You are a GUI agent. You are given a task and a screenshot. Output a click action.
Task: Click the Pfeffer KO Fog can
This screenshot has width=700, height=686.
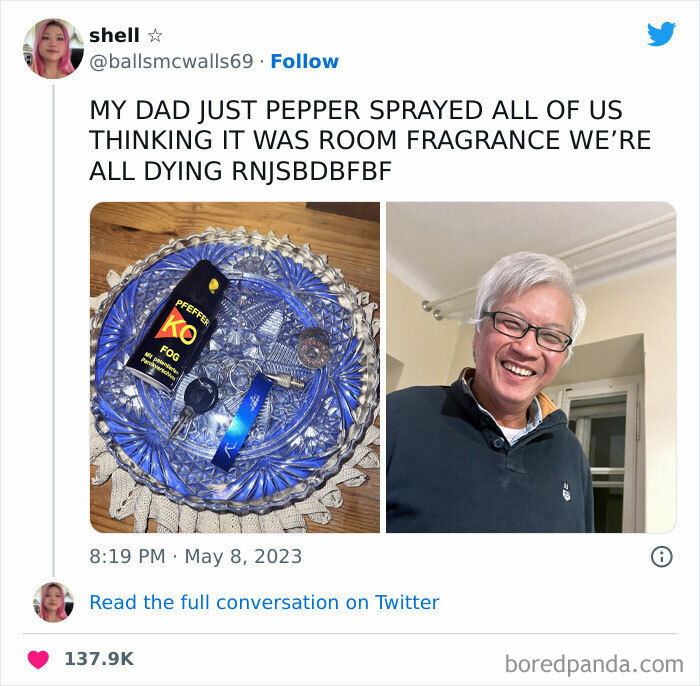177,325
